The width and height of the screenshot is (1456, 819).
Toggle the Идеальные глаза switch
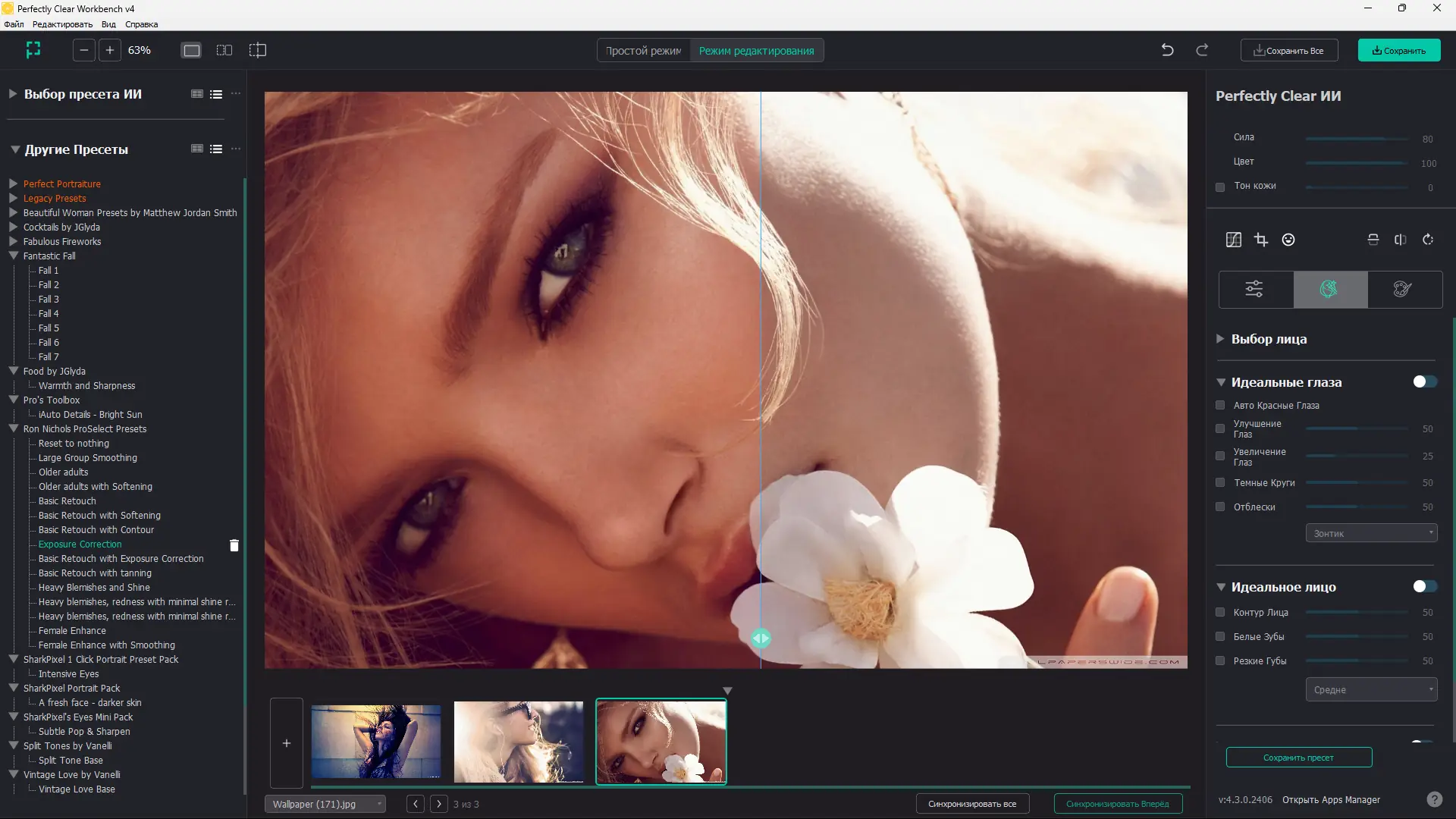(x=1424, y=382)
